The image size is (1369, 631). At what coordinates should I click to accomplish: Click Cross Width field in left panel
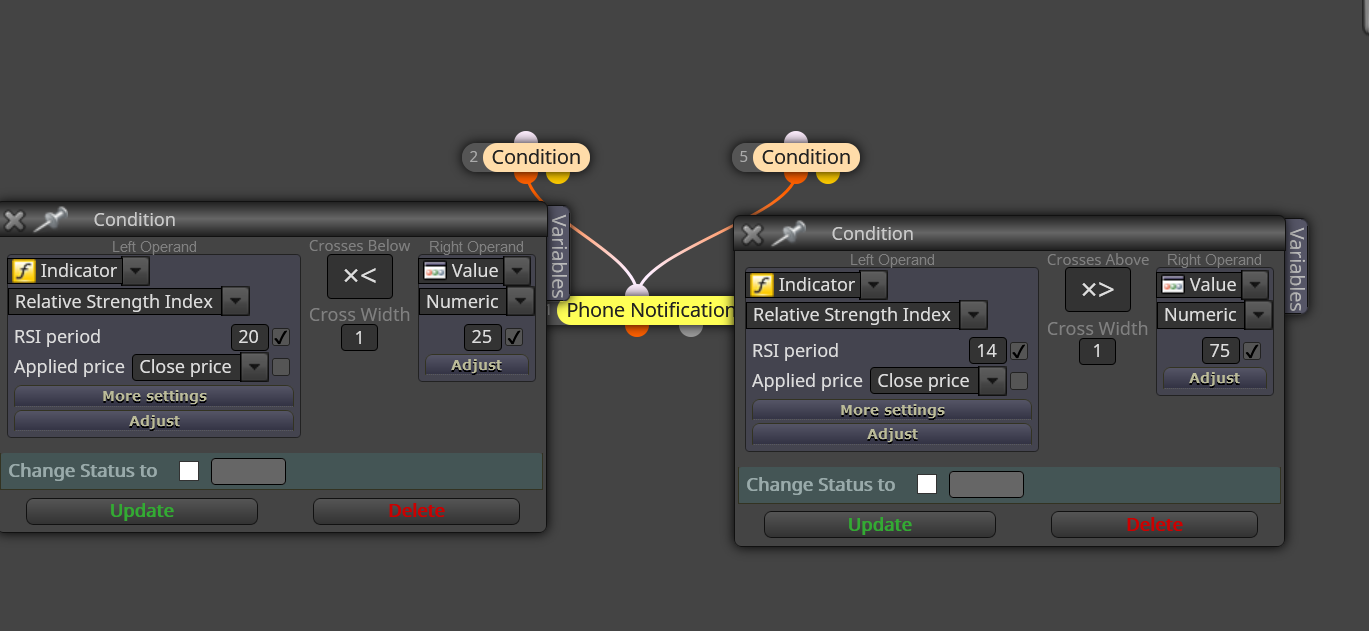point(359,338)
